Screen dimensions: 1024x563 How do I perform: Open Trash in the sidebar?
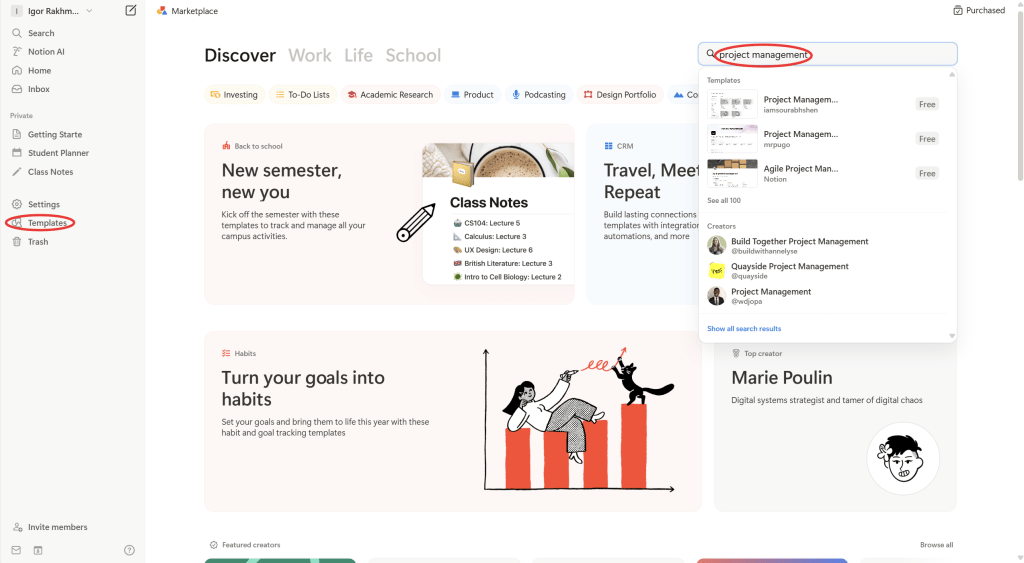click(x=38, y=242)
